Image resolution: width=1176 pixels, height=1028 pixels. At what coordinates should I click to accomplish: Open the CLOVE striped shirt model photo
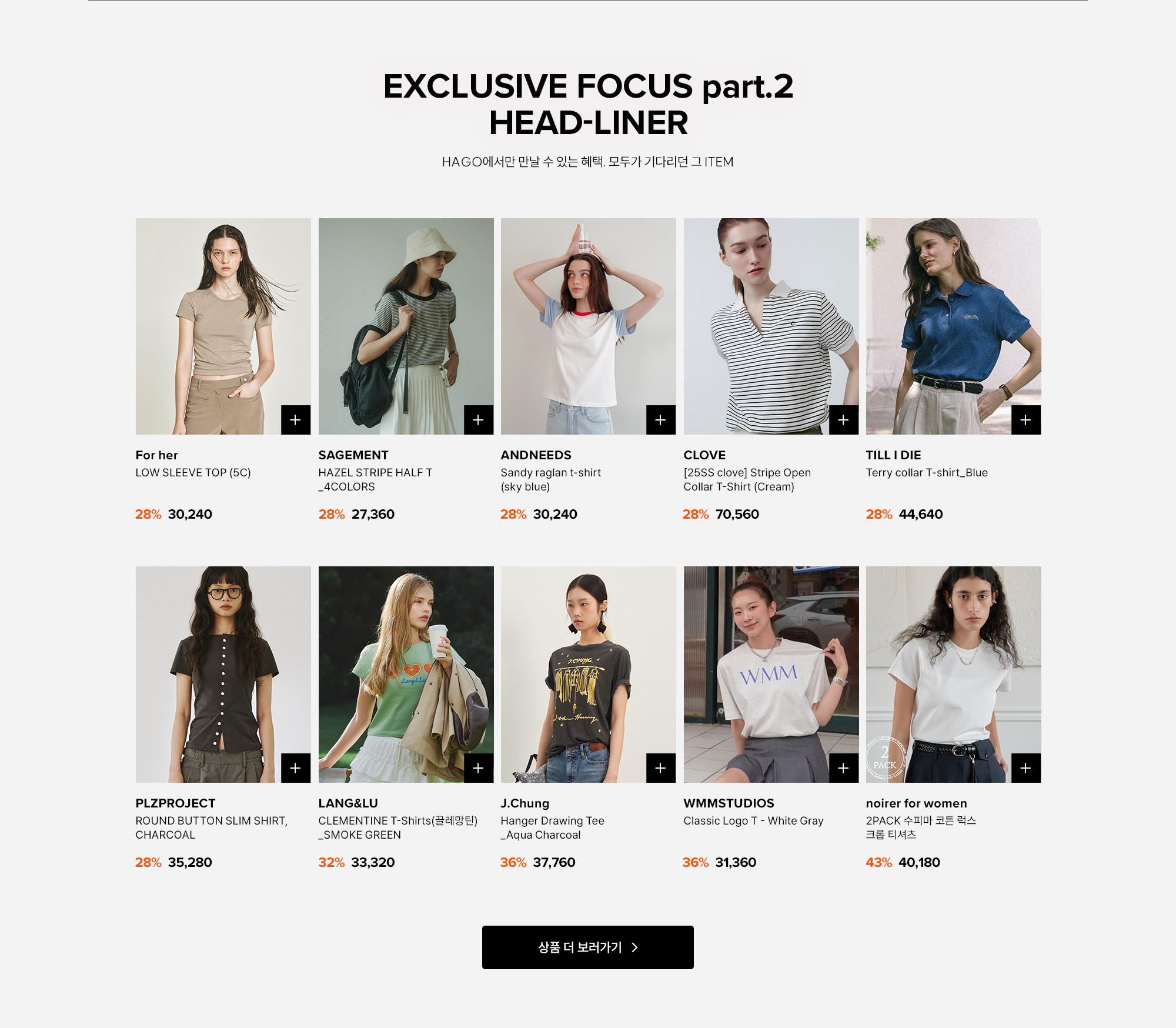[x=771, y=326]
